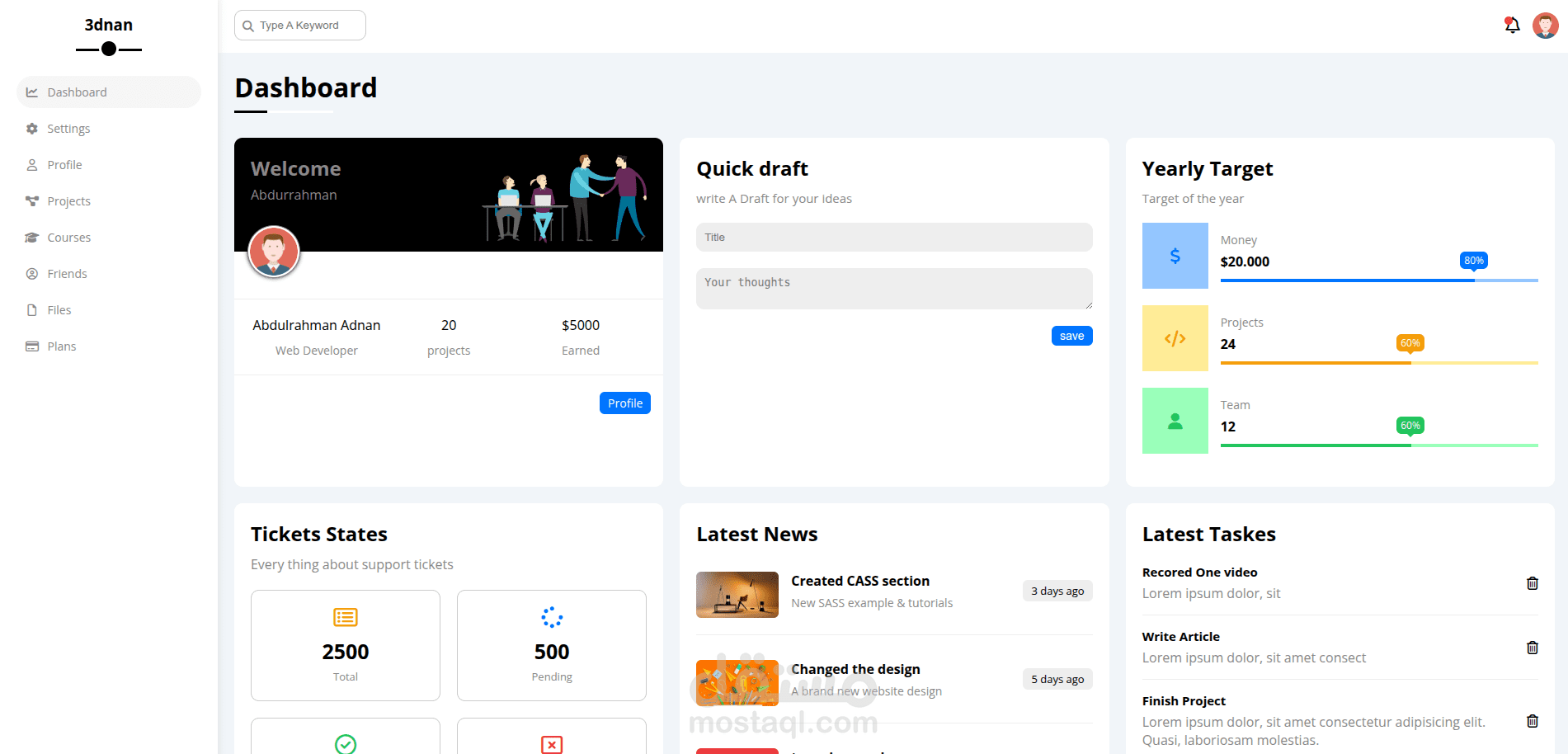Click the Changed the design headline
This screenshot has height=754, width=1568.
[x=855, y=669]
